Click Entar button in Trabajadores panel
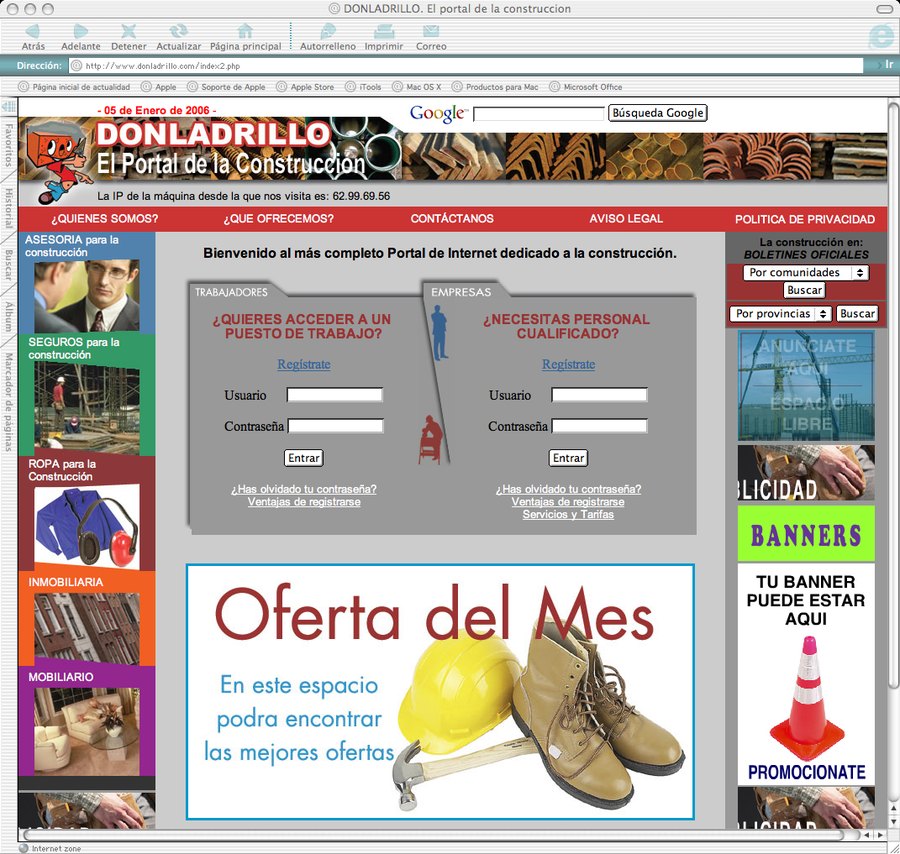The width and height of the screenshot is (900, 854). pos(304,458)
